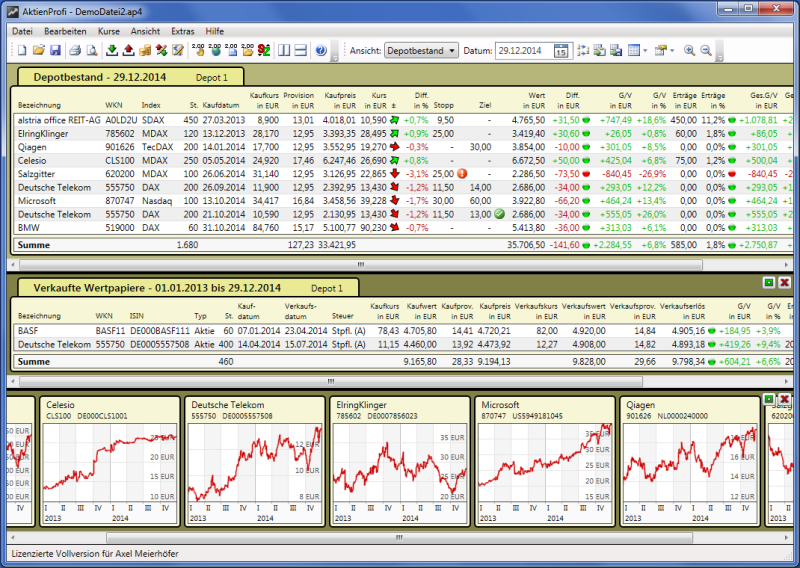Click the red stop warning icon for Salzgitter
The image size is (800, 568).
[462, 173]
